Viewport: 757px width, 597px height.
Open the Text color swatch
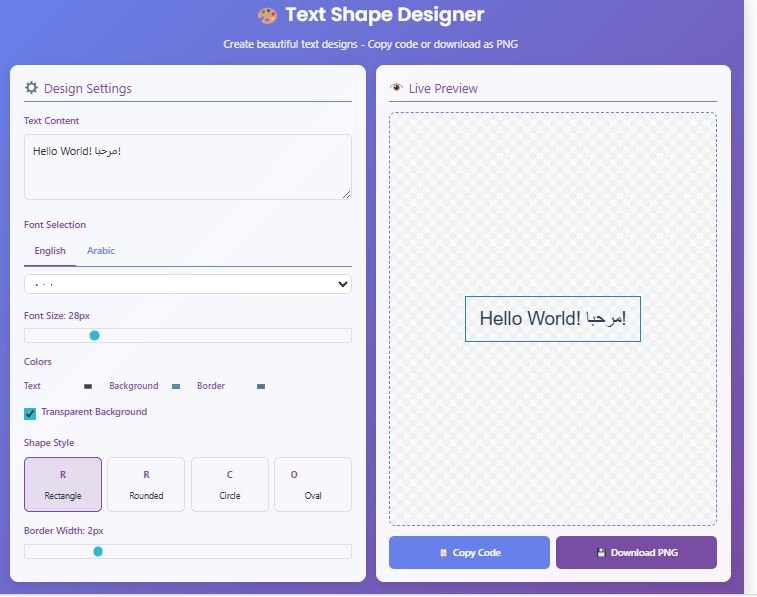click(88, 386)
